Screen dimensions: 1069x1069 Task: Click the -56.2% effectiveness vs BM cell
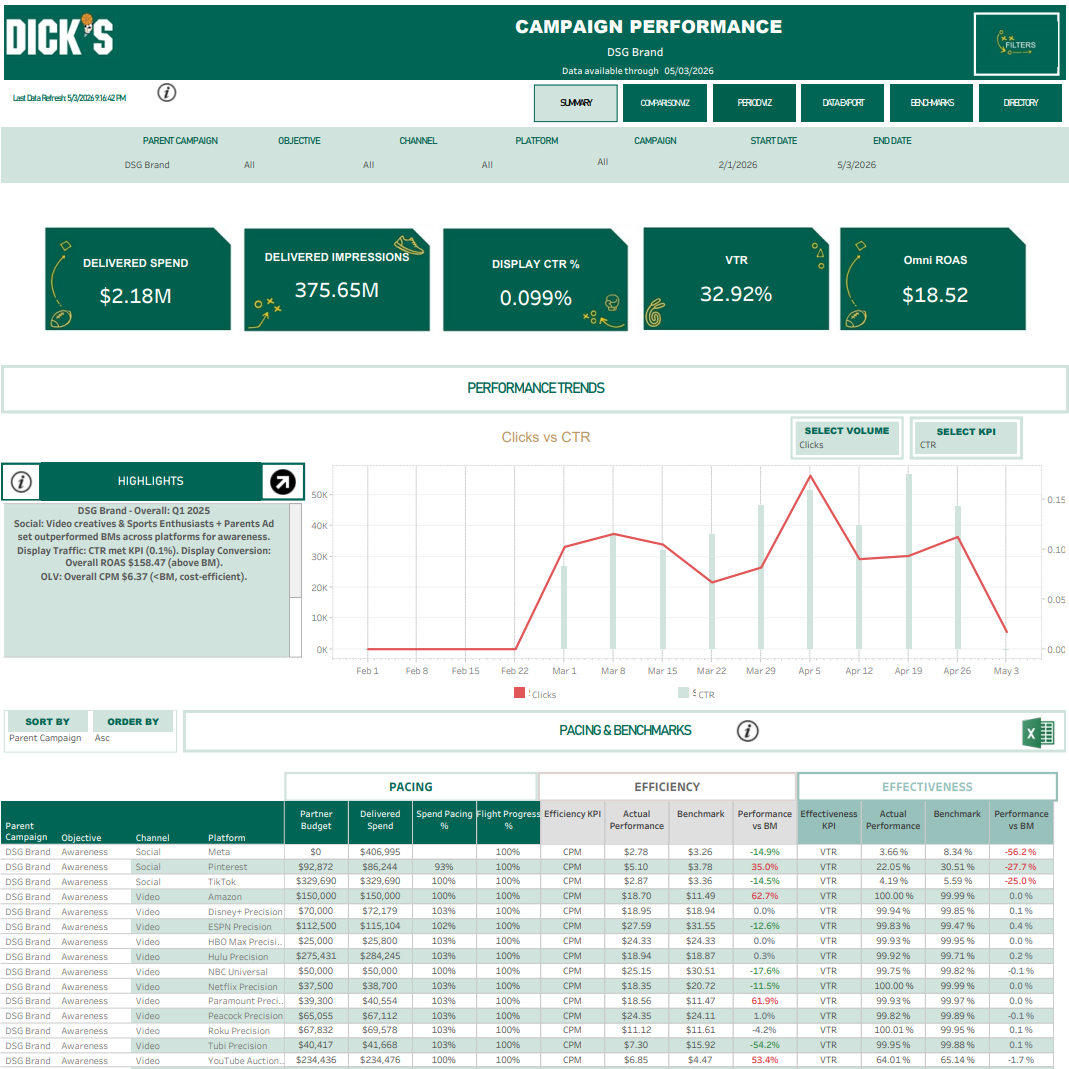[x=1021, y=852]
